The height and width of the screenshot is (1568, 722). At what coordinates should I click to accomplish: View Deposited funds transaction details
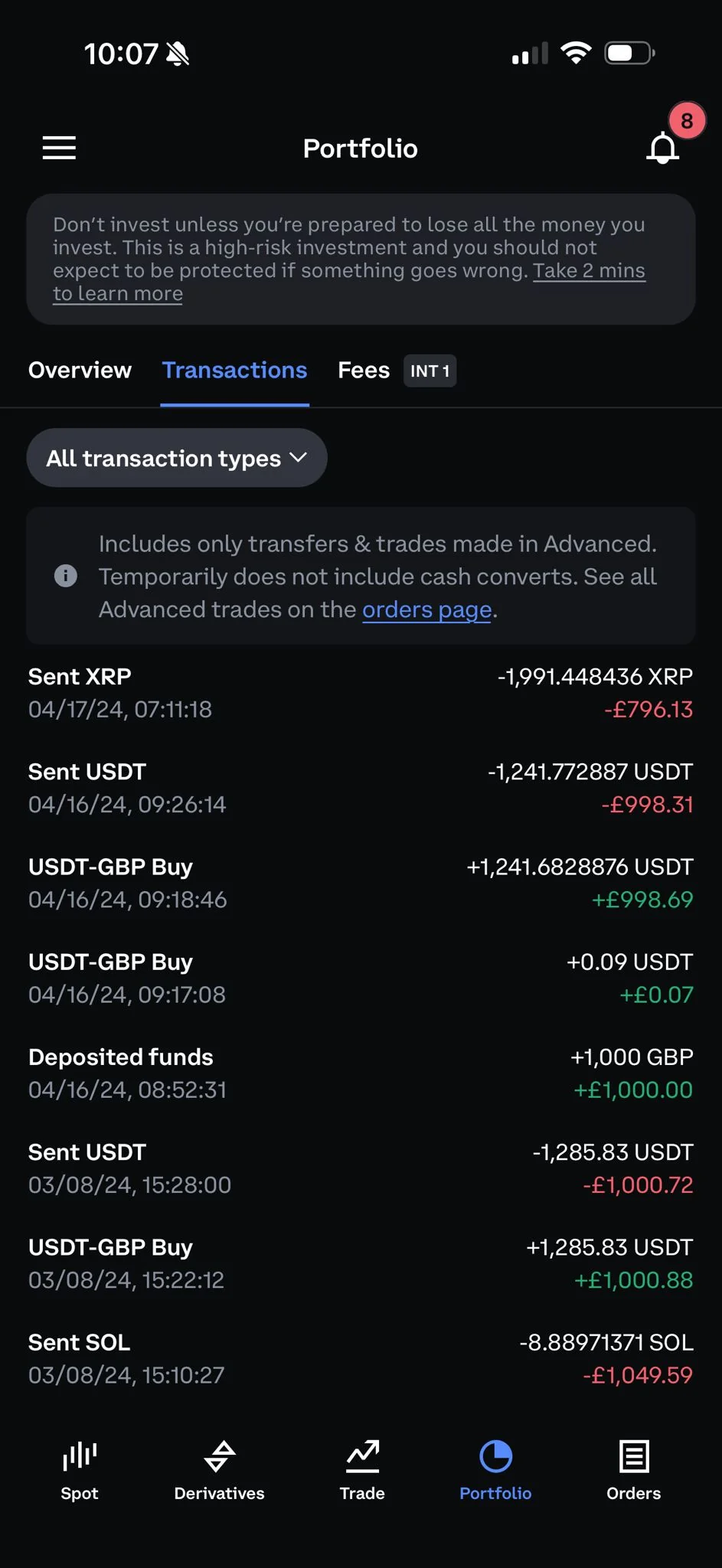pyautogui.click(x=361, y=1073)
